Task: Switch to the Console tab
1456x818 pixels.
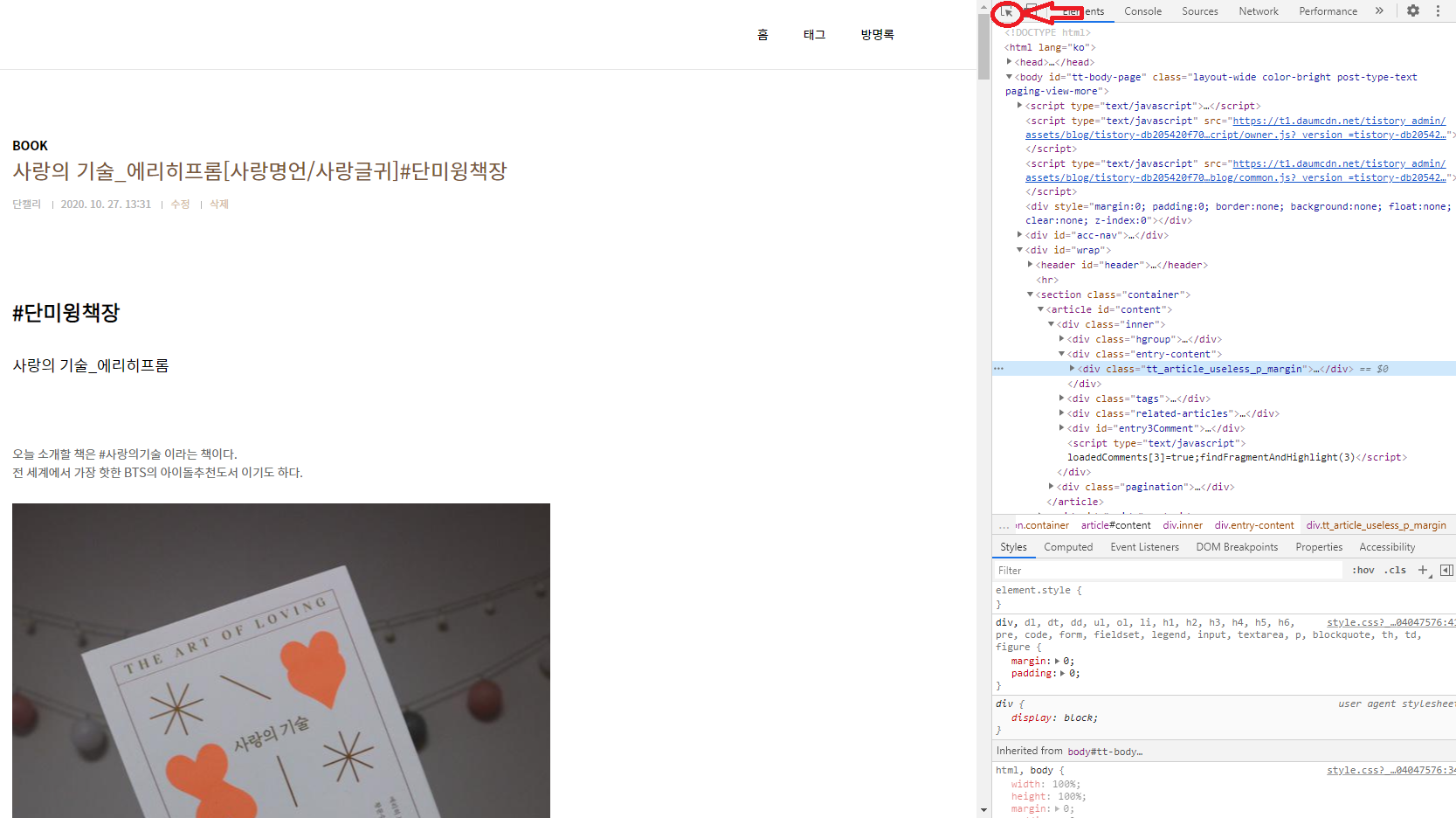Action: click(1142, 11)
